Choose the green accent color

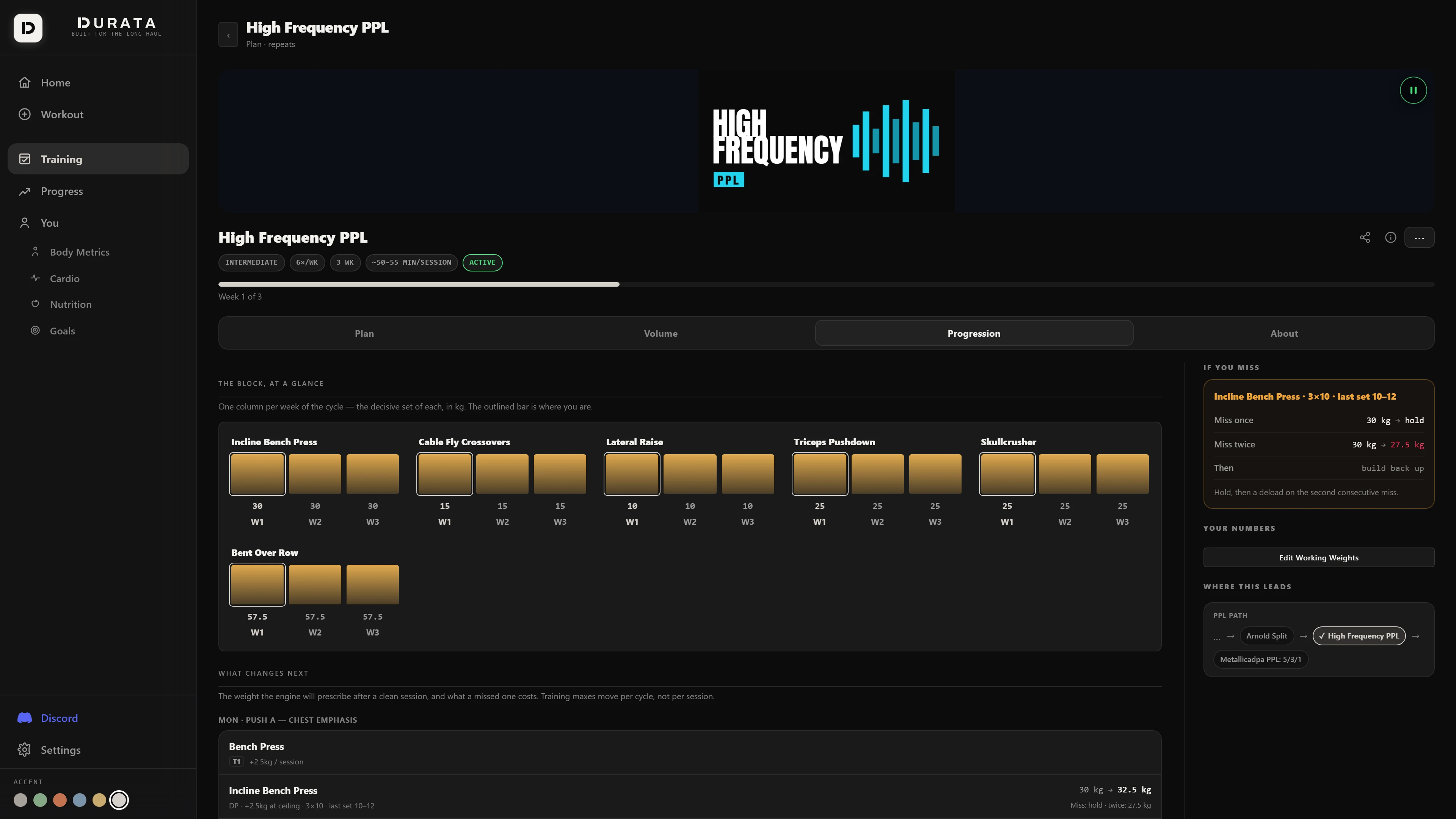pos(40,800)
